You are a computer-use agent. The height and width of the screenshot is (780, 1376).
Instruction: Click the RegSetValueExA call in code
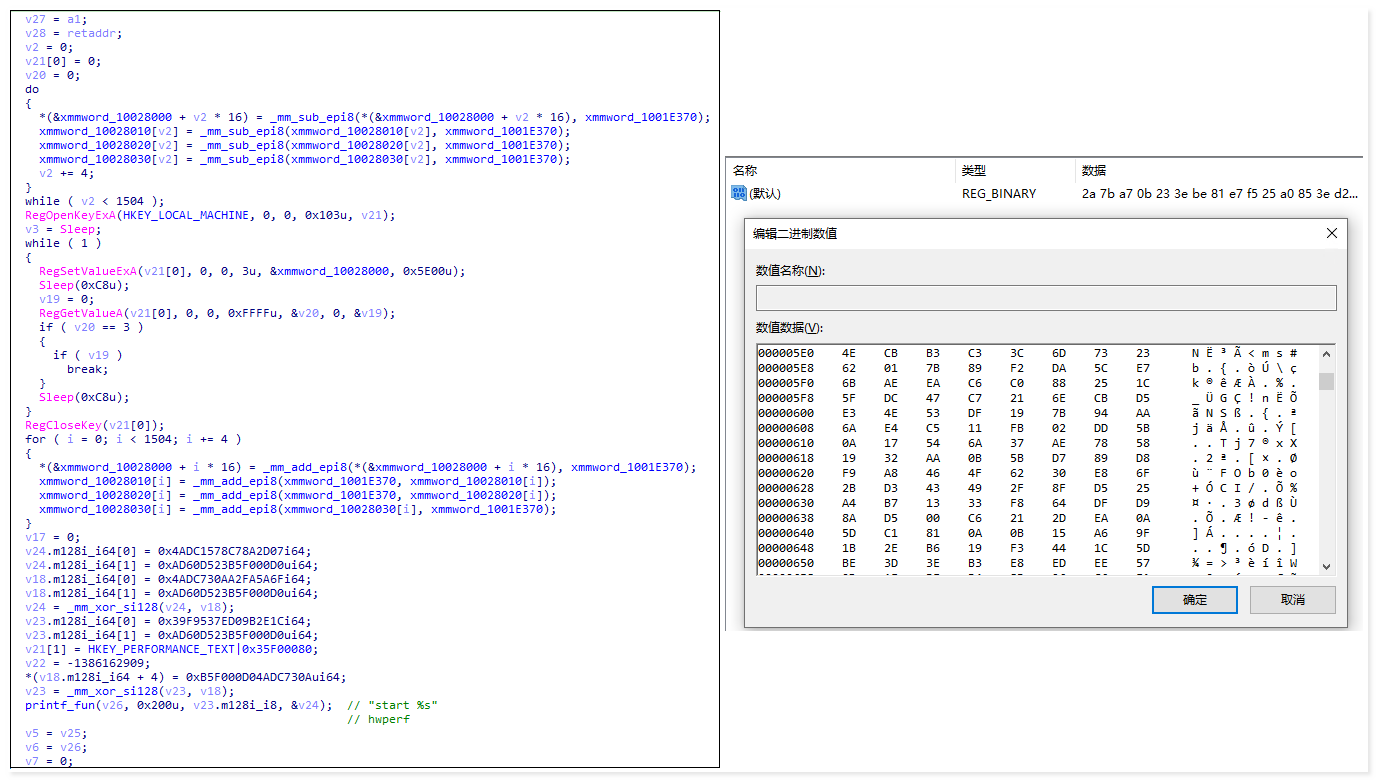[252, 271]
